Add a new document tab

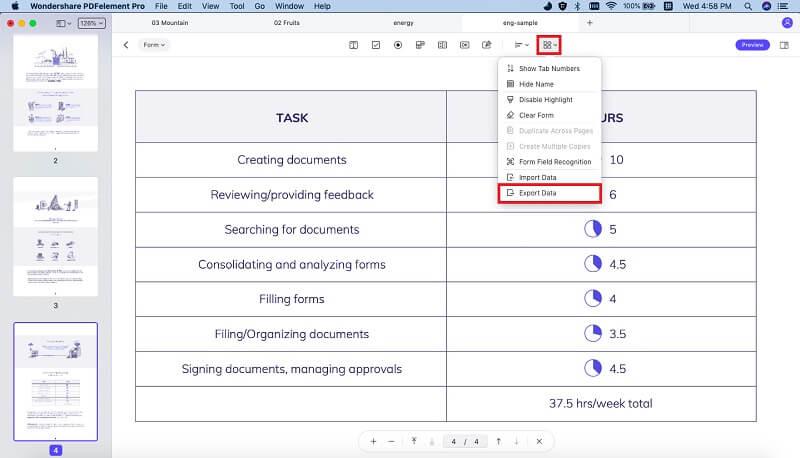[x=590, y=23]
